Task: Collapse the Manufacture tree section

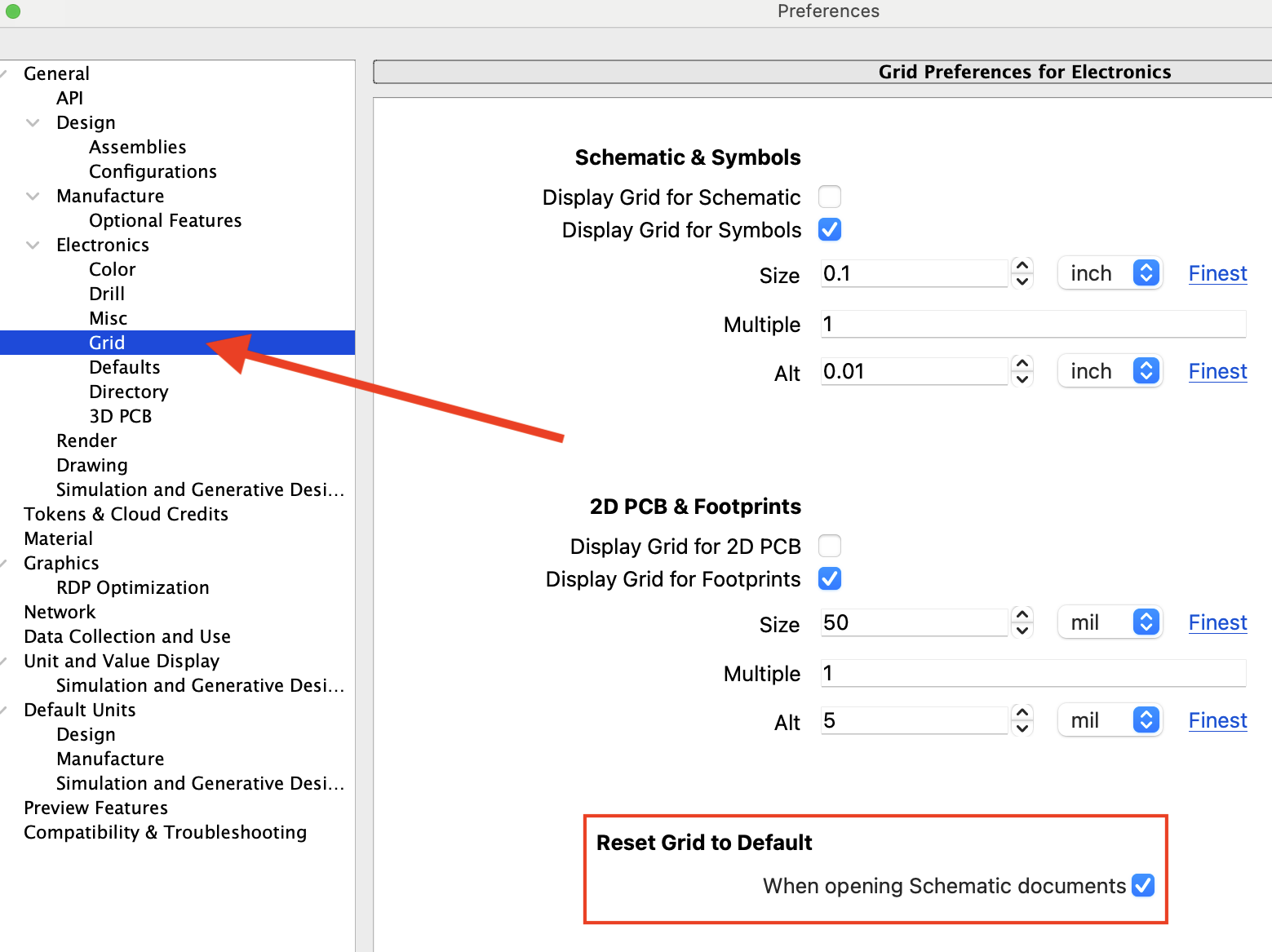Action: click(x=33, y=196)
